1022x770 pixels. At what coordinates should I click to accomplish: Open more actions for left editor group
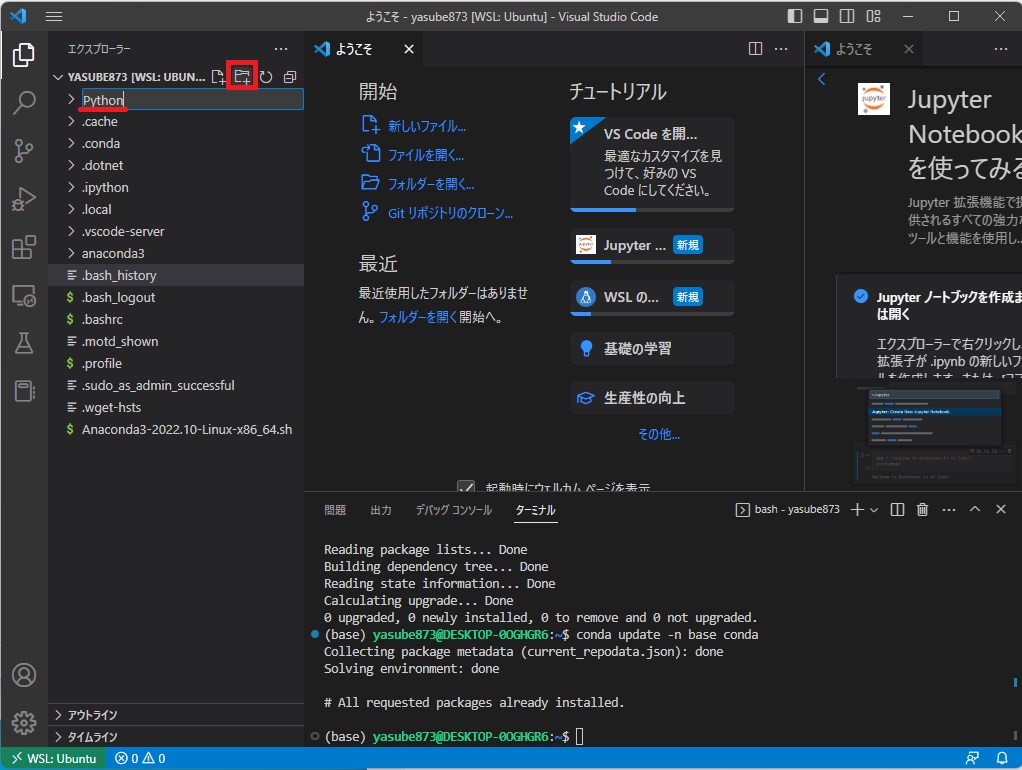781,49
